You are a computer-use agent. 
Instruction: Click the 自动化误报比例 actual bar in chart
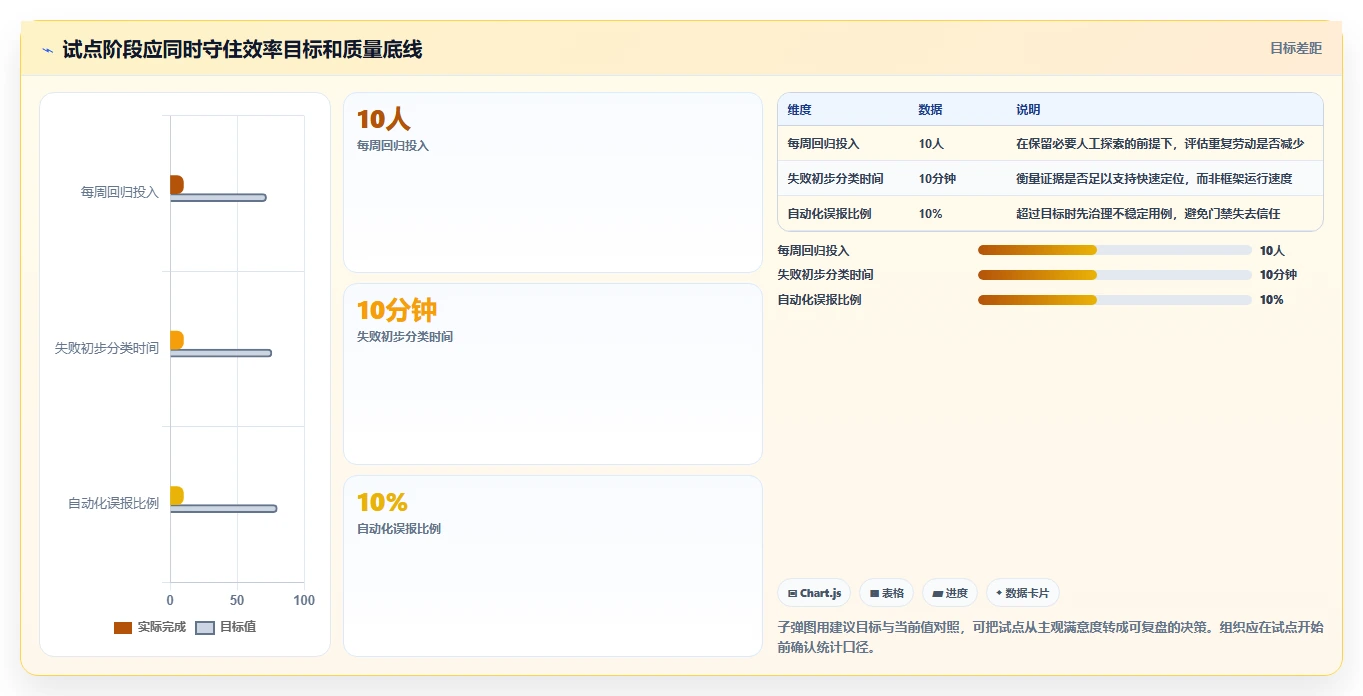177,496
